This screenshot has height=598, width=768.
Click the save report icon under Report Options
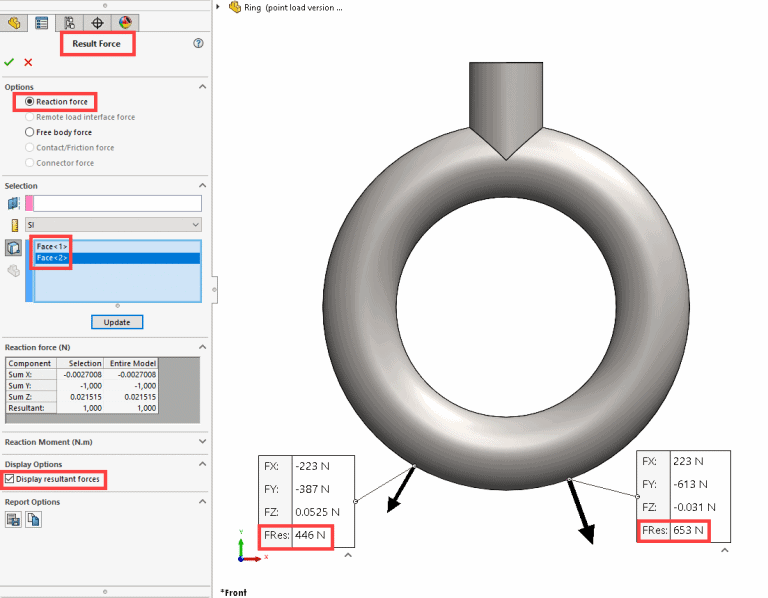(14, 520)
